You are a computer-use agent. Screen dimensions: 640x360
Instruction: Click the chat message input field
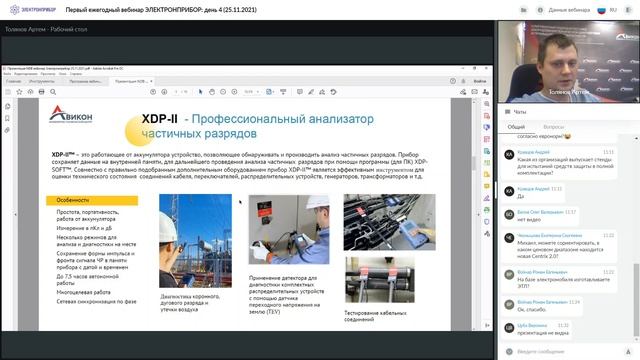pyautogui.click(x=568, y=351)
